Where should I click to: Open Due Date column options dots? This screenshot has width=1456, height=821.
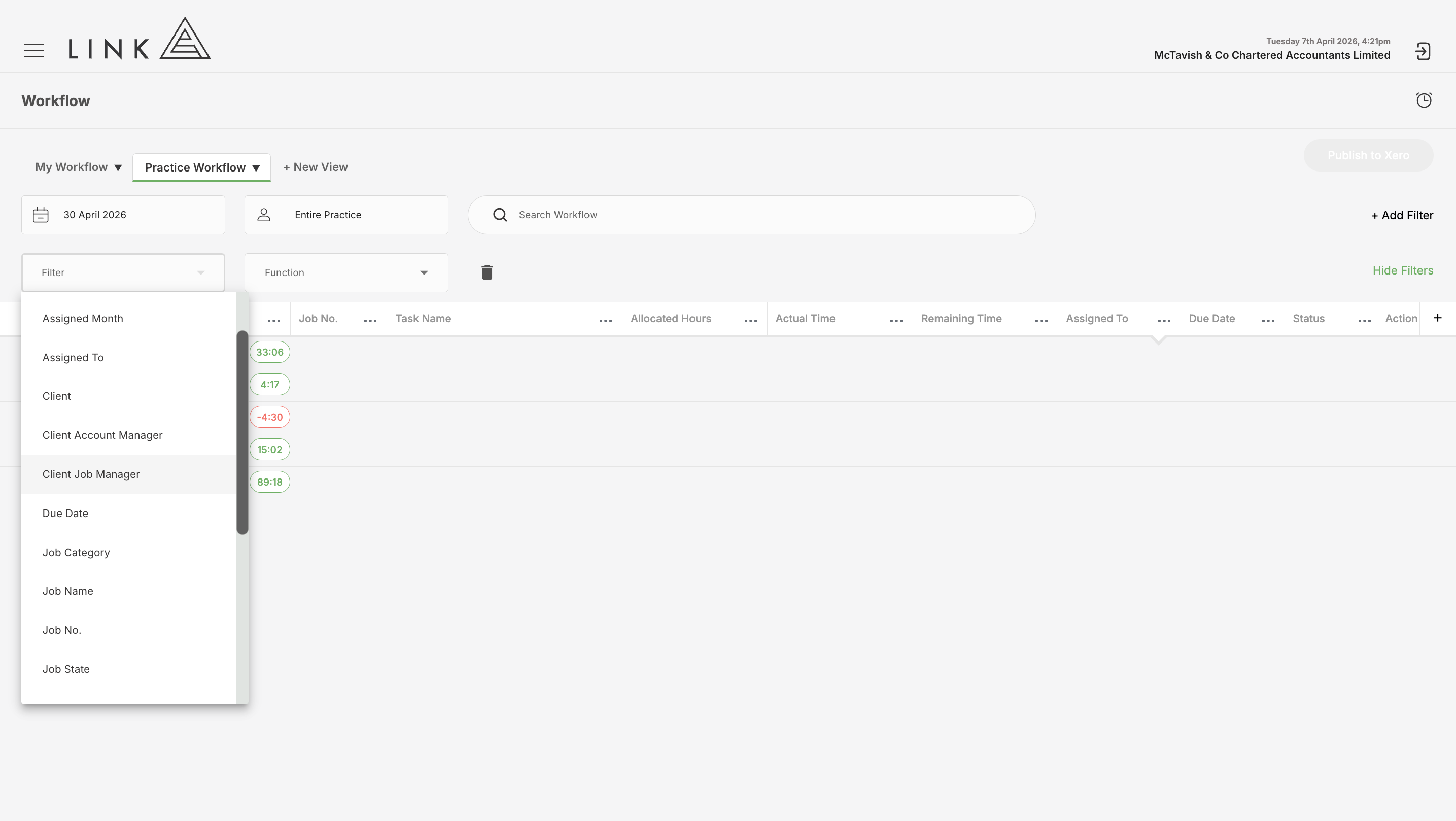point(1268,321)
